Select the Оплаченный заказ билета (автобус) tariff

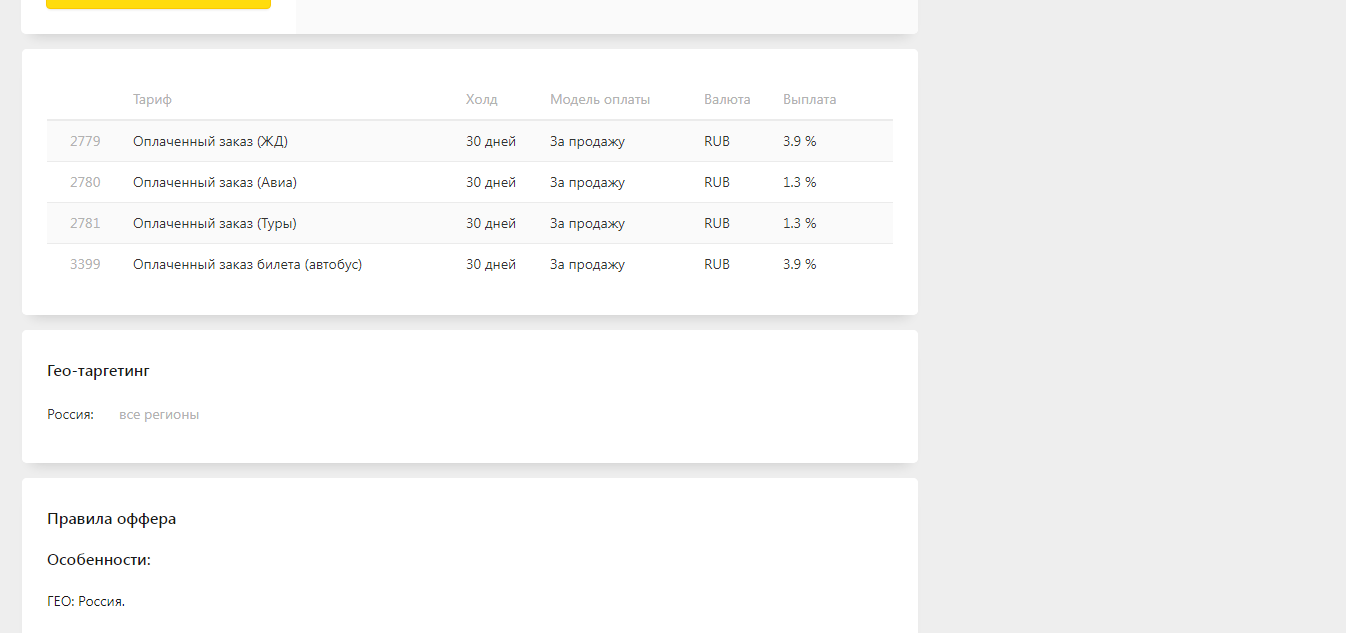coord(247,265)
